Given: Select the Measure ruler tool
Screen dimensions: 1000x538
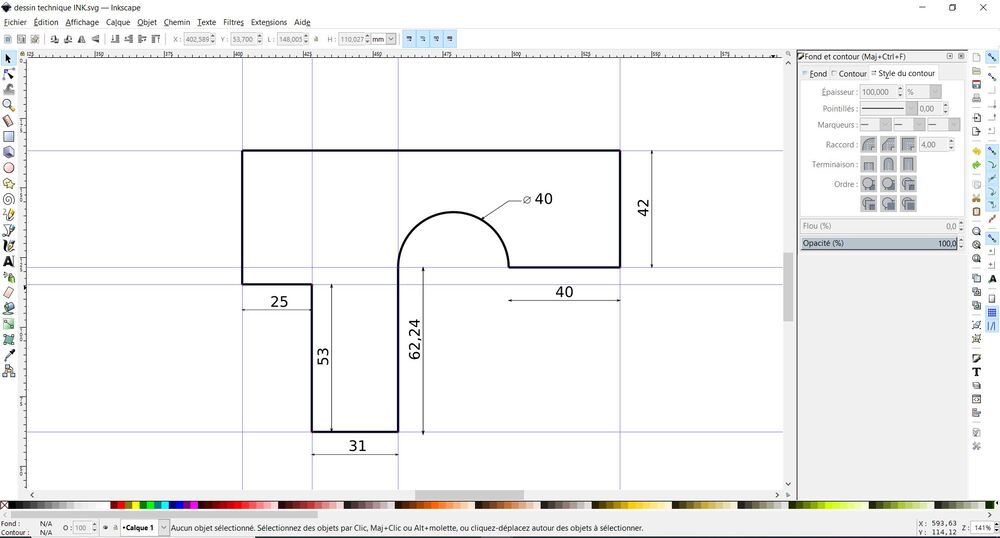Looking at the screenshot, I should pos(8,120).
